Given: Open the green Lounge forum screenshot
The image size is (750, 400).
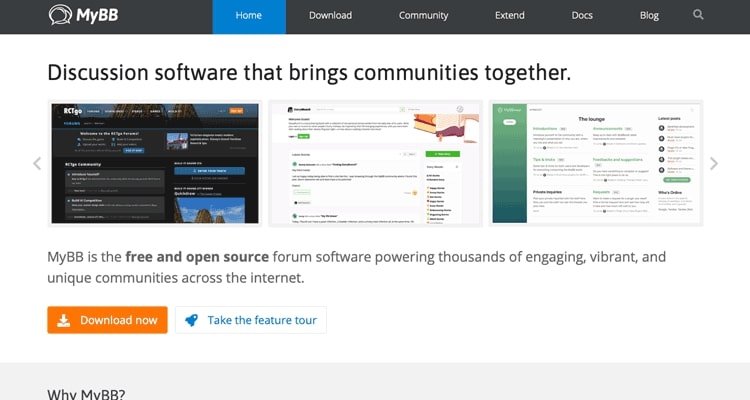Looking at the screenshot, I should tap(596, 163).
